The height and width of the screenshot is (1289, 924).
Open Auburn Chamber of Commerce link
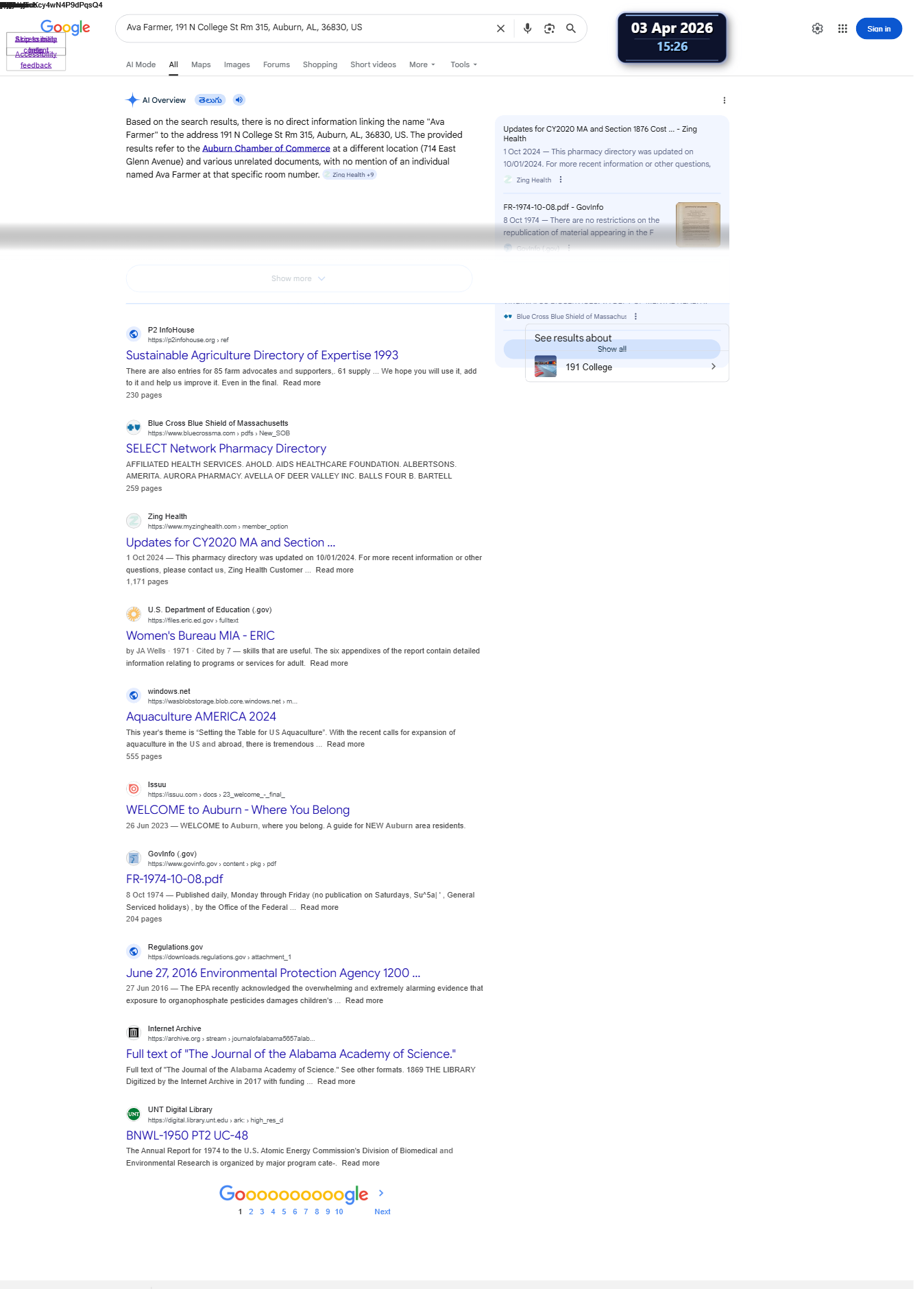266,148
